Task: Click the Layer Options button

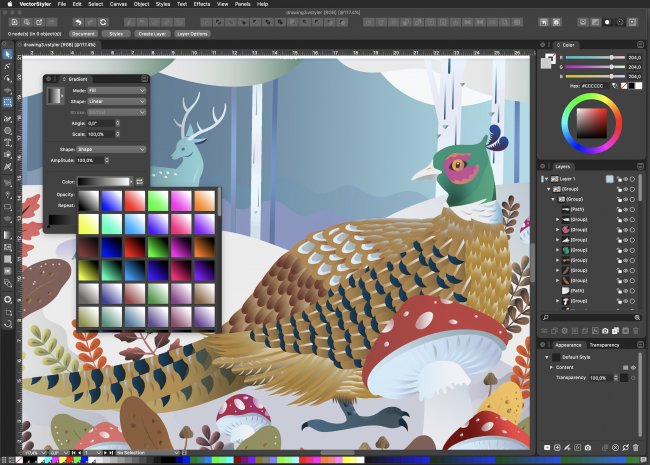Action: [193, 33]
